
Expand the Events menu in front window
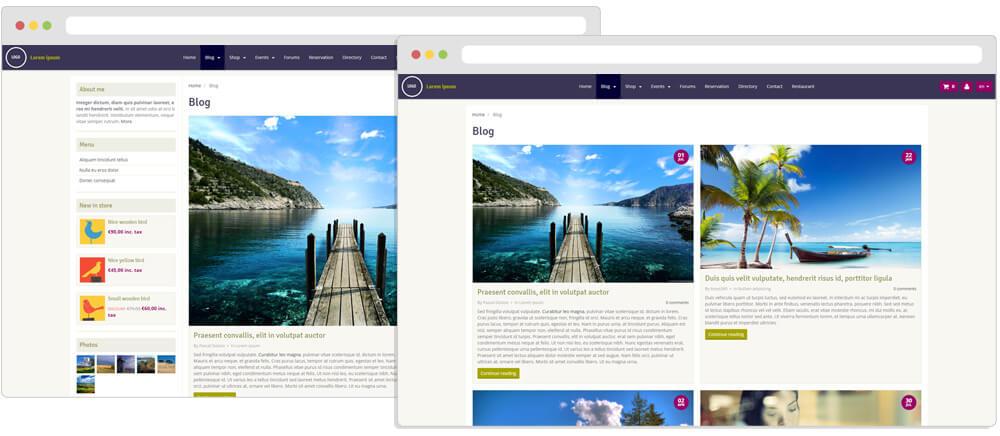(x=660, y=86)
